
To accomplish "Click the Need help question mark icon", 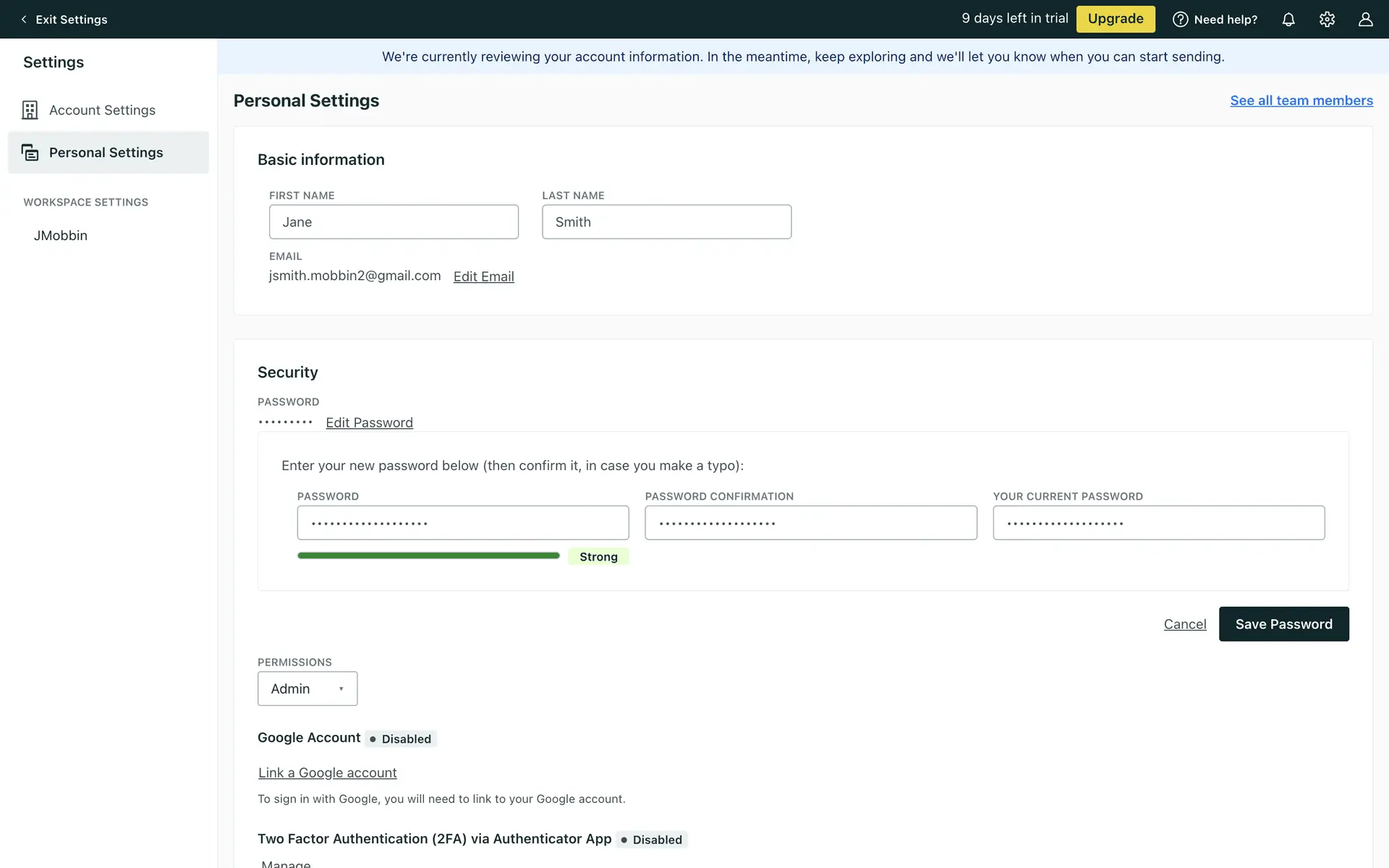I will [x=1180, y=20].
